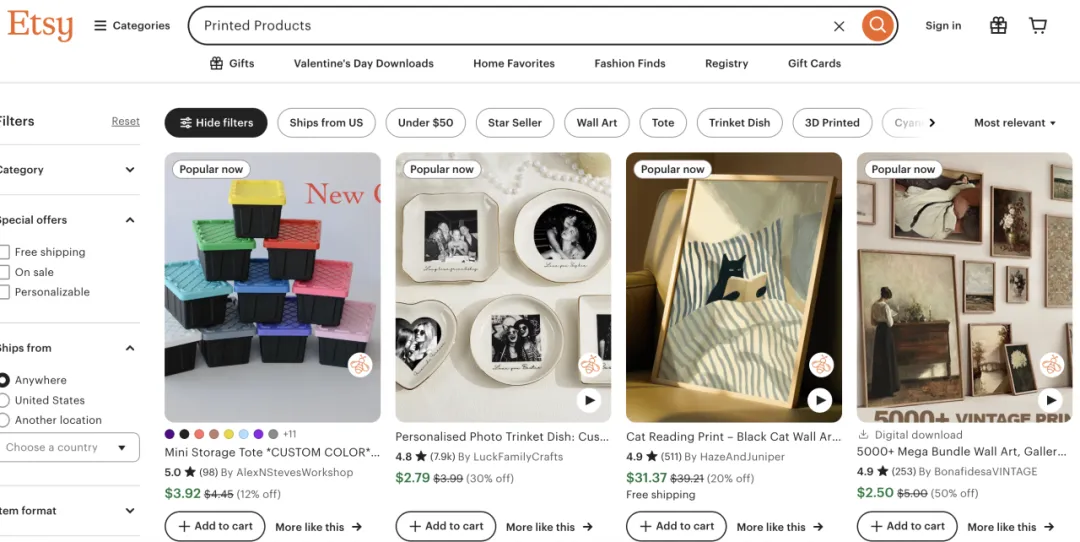Screen dimensions: 1080x542
Task: Open the Categories menu
Action: (132, 26)
